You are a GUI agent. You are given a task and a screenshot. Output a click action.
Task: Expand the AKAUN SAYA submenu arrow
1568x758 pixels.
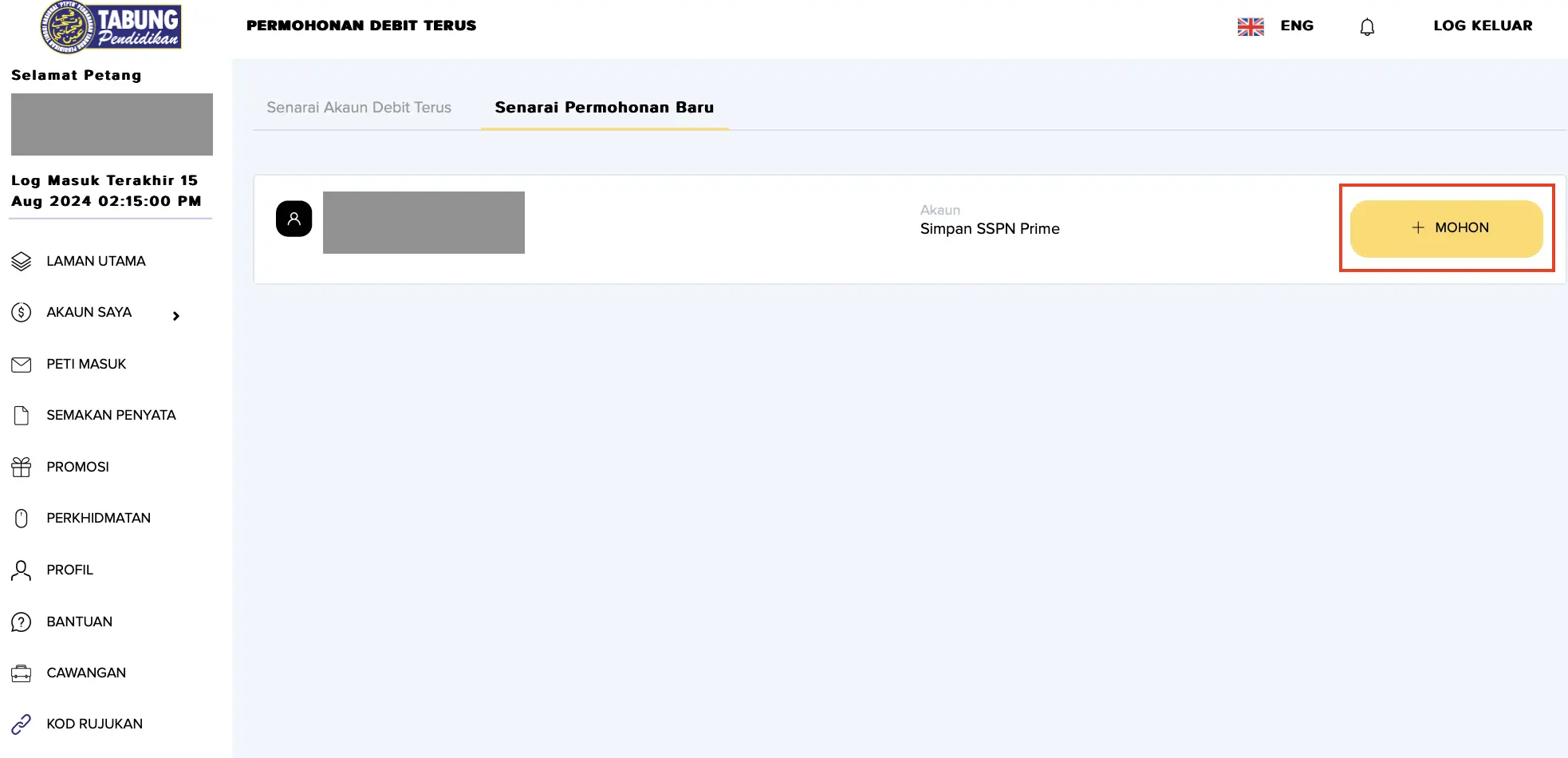point(176,316)
